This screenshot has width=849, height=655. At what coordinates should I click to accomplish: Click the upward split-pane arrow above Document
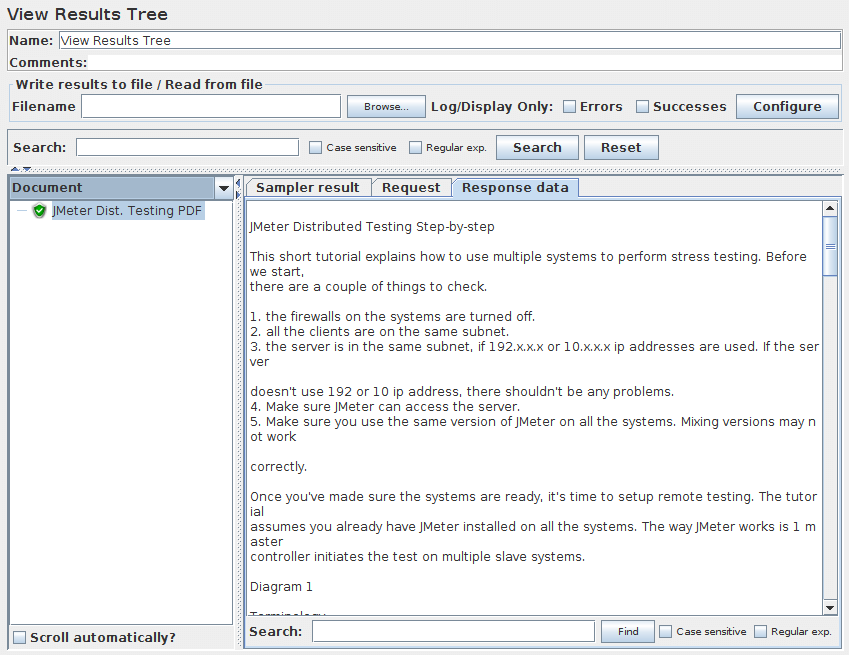point(14,169)
